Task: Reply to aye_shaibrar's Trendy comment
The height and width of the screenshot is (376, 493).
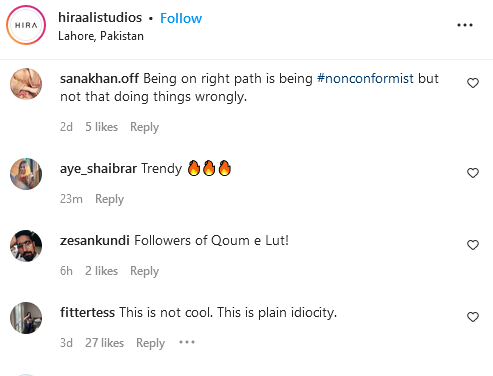Action: coord(109,199)
